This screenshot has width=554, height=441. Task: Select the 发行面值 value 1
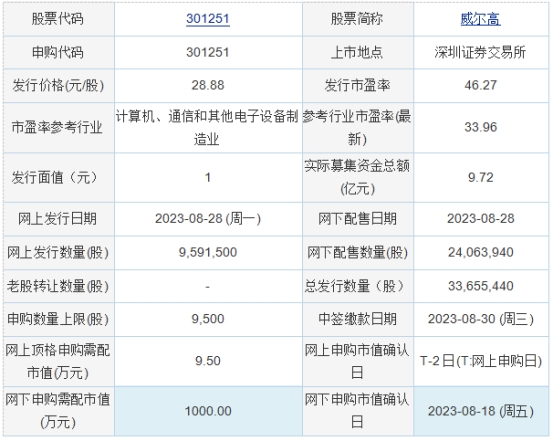click(208, 177)
